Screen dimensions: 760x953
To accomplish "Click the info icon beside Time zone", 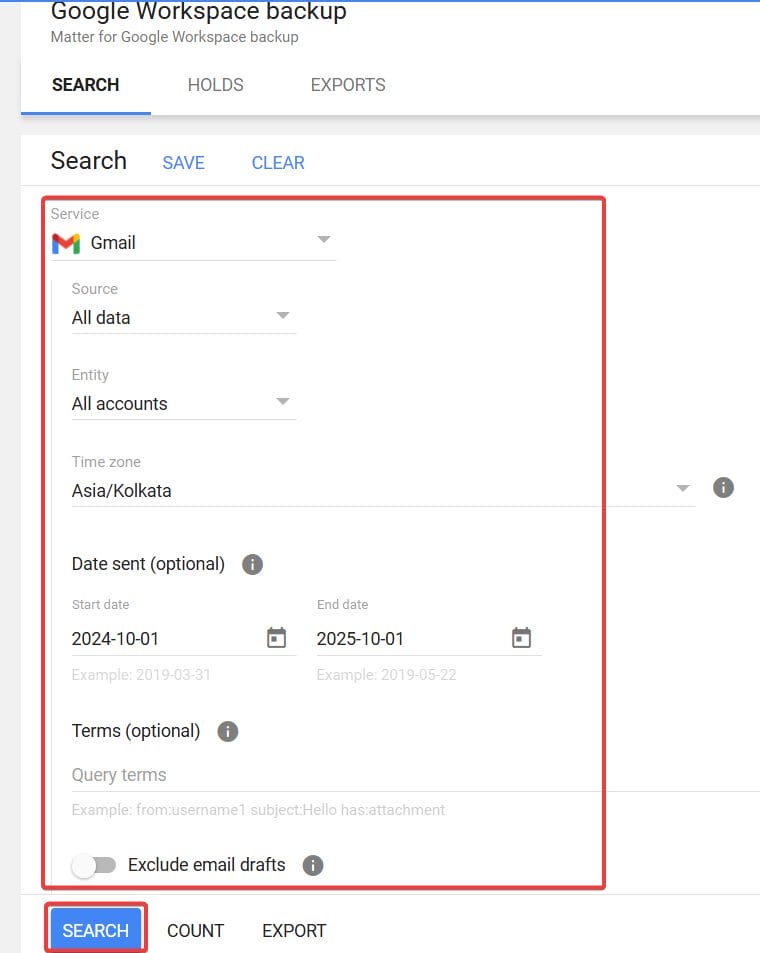I will point(723,488).
